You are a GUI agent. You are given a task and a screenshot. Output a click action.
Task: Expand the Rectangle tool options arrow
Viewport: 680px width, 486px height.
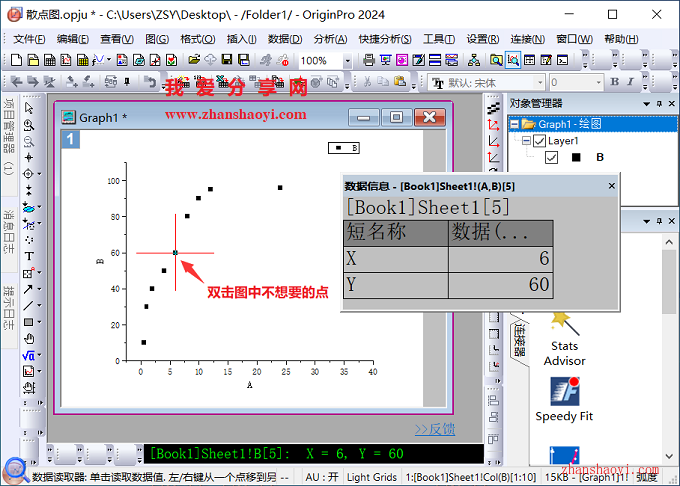pos(39,322)
